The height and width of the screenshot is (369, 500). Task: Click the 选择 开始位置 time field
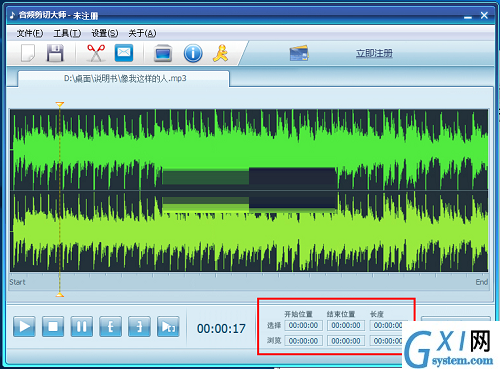[x=303, y=325]
